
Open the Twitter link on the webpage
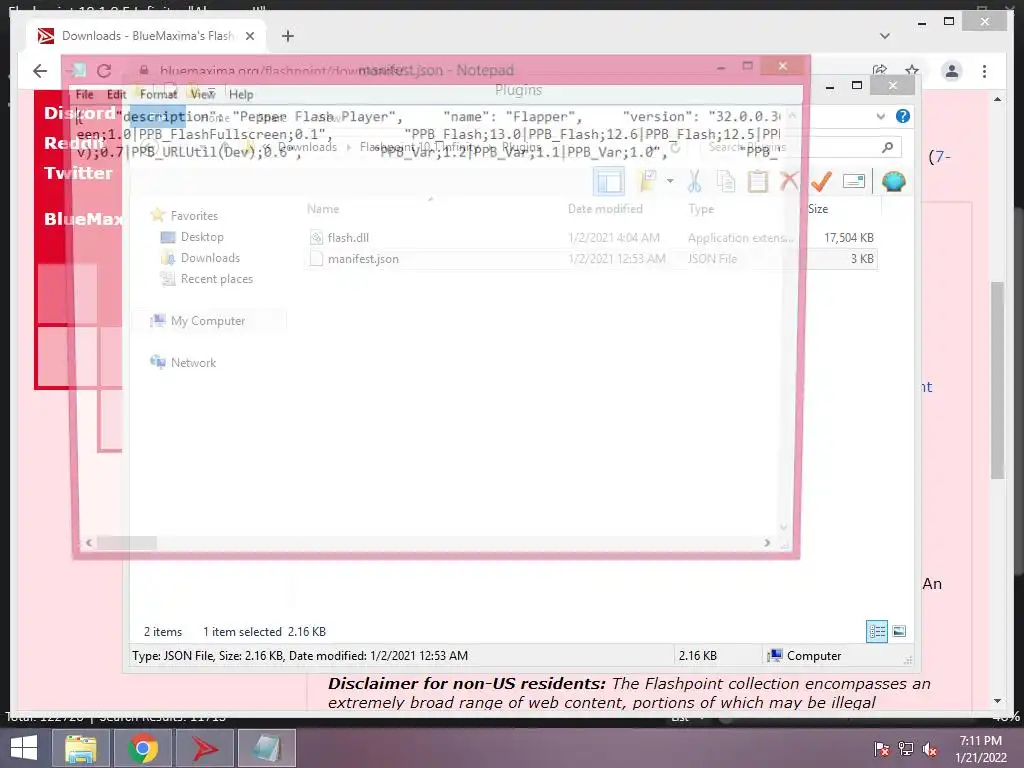(x=78, y=173)
